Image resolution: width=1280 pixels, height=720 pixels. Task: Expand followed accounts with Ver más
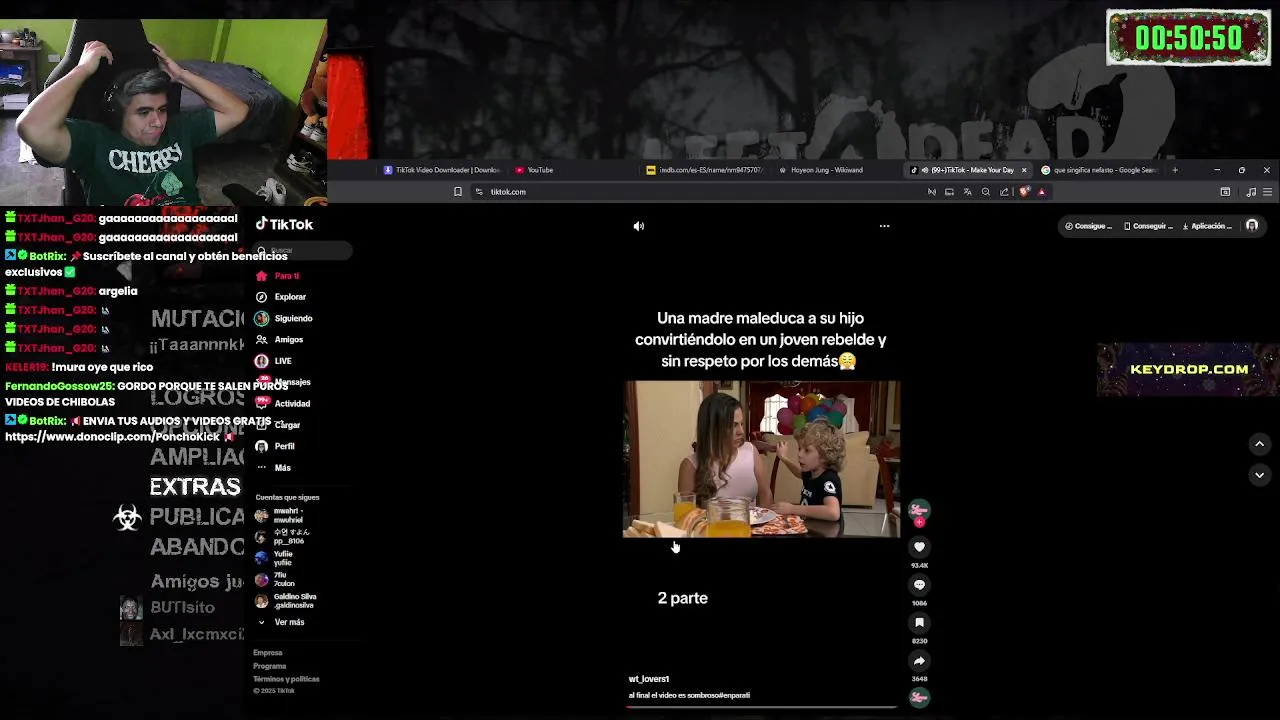[x=282, y=622]
